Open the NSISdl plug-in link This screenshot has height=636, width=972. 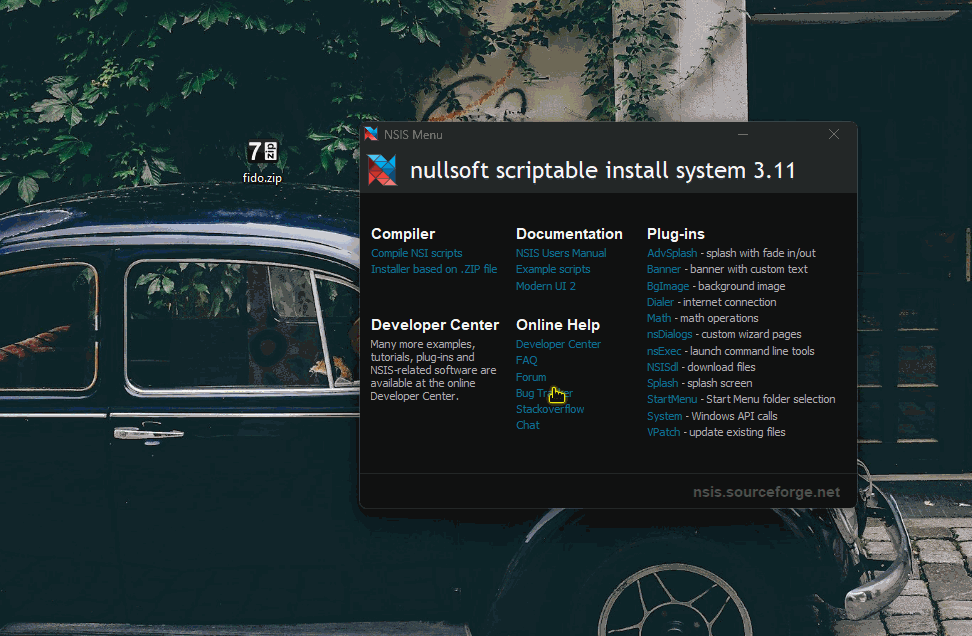[662, 367]
